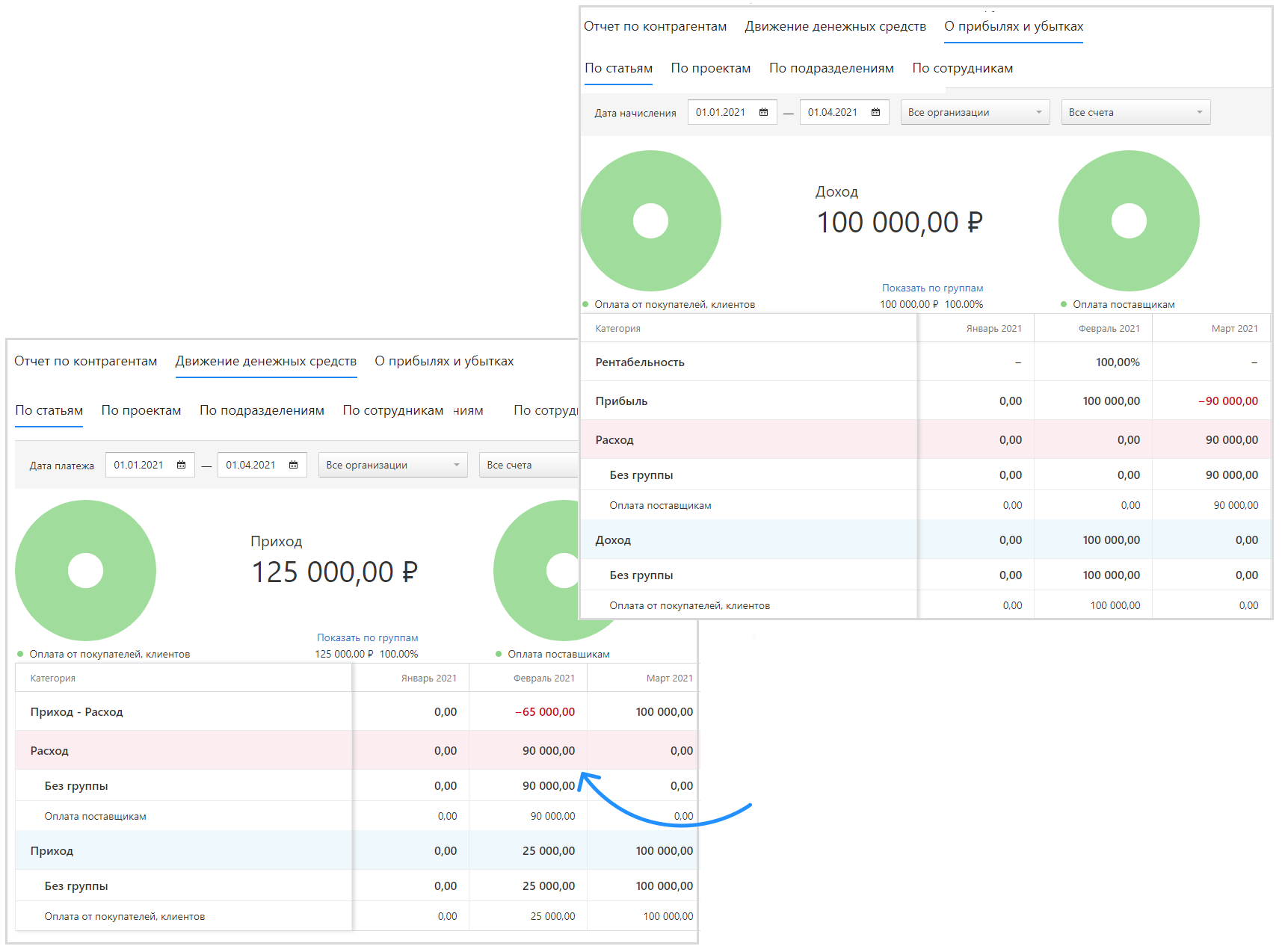The width and height of the screenshot is (1282, 952).
Task: Click 'Январь 2021' column header in cash flow table
Action: [428, 678]
